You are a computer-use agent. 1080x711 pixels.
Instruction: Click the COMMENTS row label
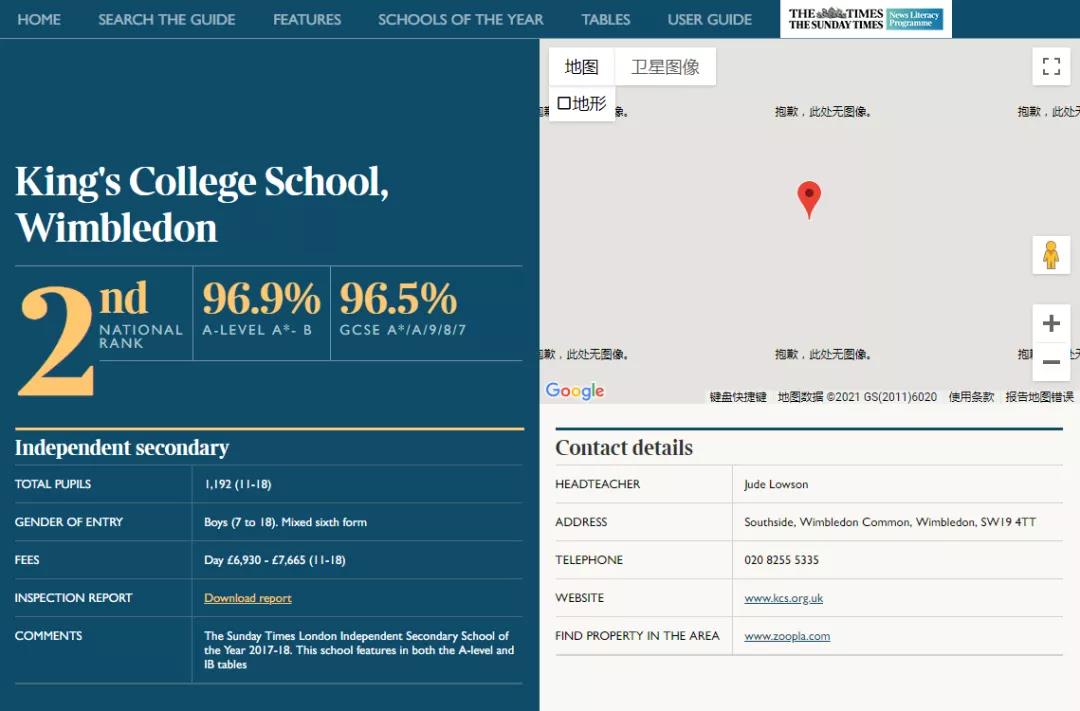[x=48, y=636]
